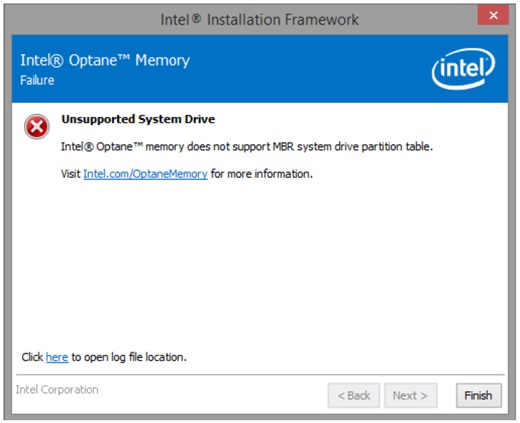
Task: Click the word Visit before the link
Action: pos(71,174)
